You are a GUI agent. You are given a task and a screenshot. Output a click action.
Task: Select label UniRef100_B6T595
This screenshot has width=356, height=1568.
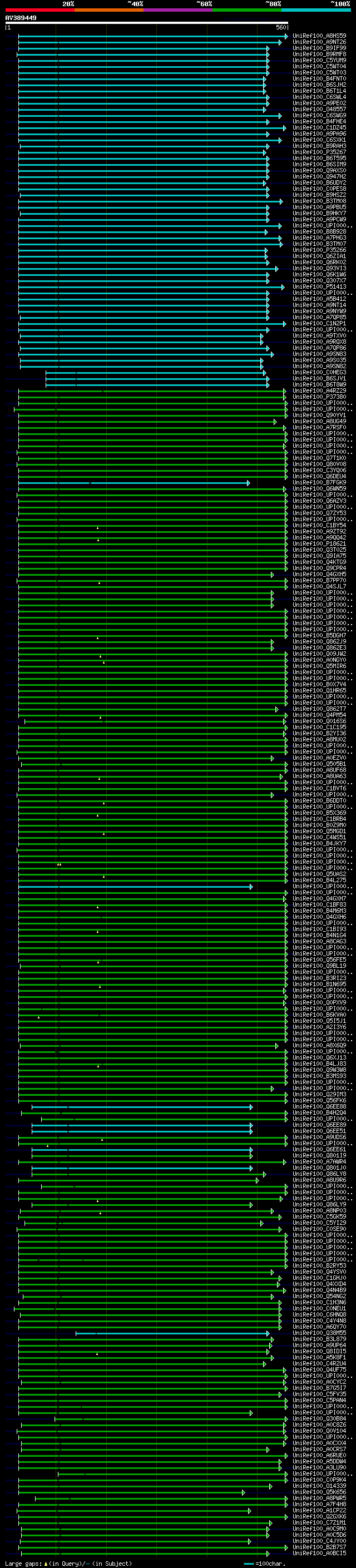[319, 159]
